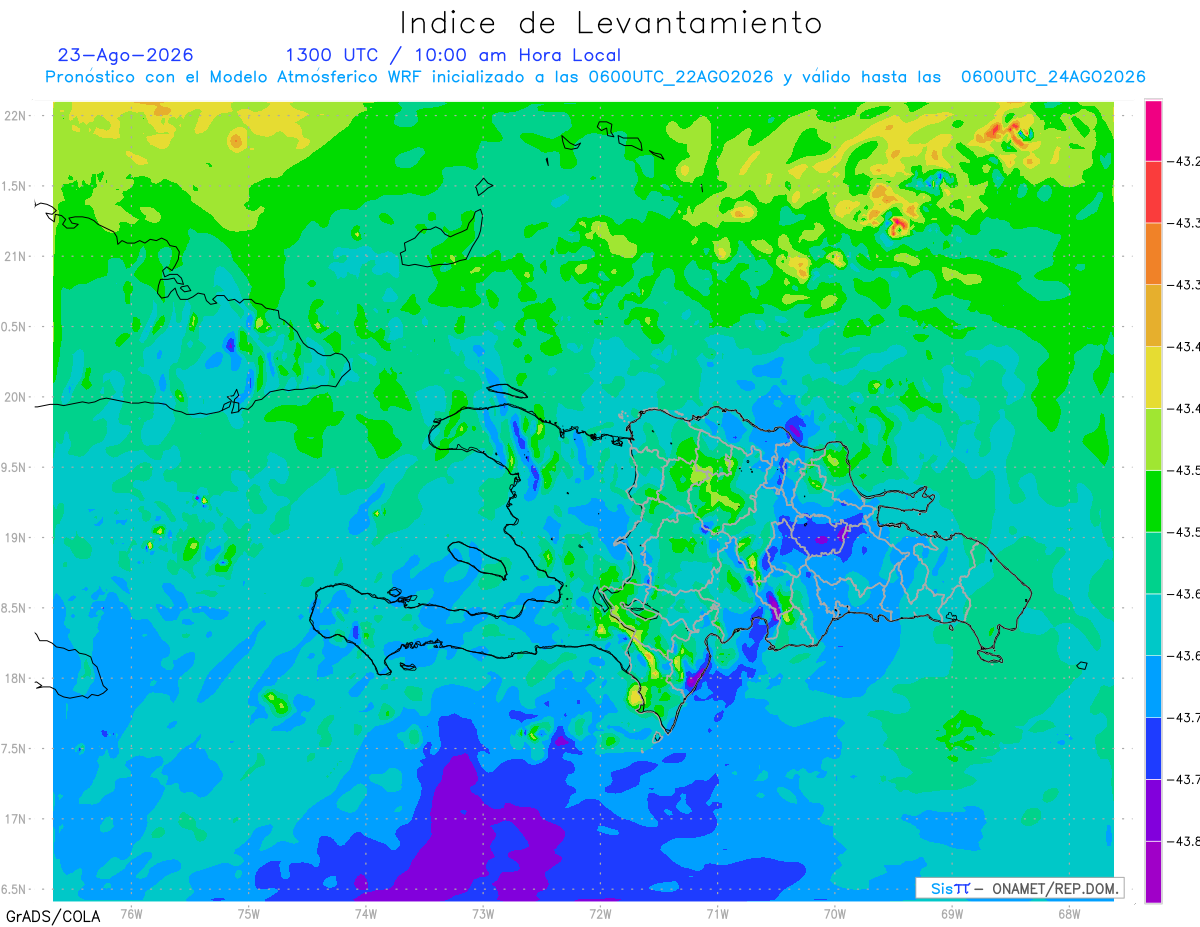Choose the light azure blue legend swatch
1200x927 pixels.
[x=1153, y=686]
